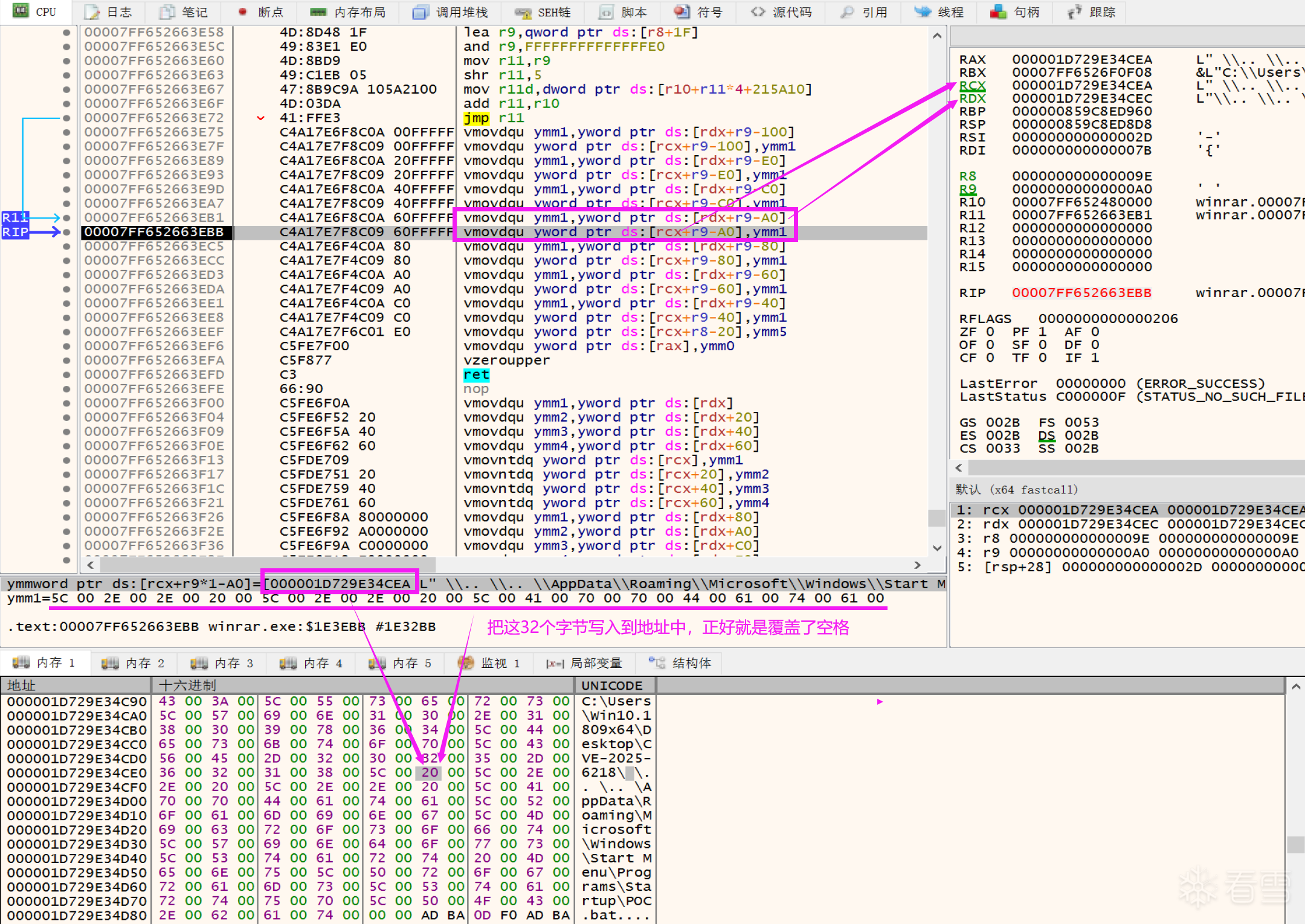Click the CPU tab chip icon

pos(21,11)
